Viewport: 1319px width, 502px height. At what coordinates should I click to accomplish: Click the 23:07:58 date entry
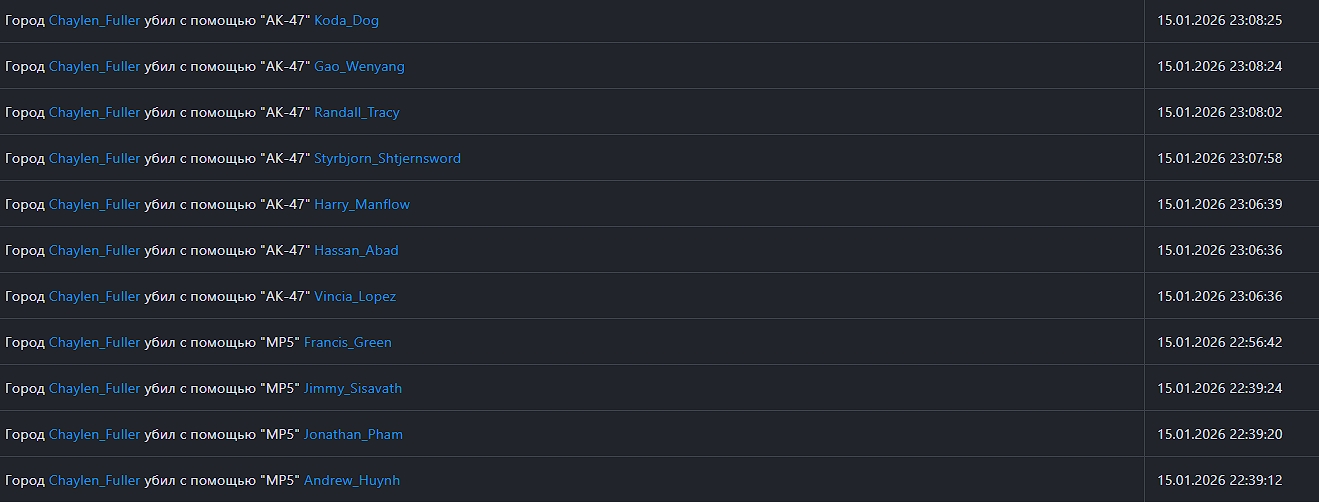[x=1219, y=158]
